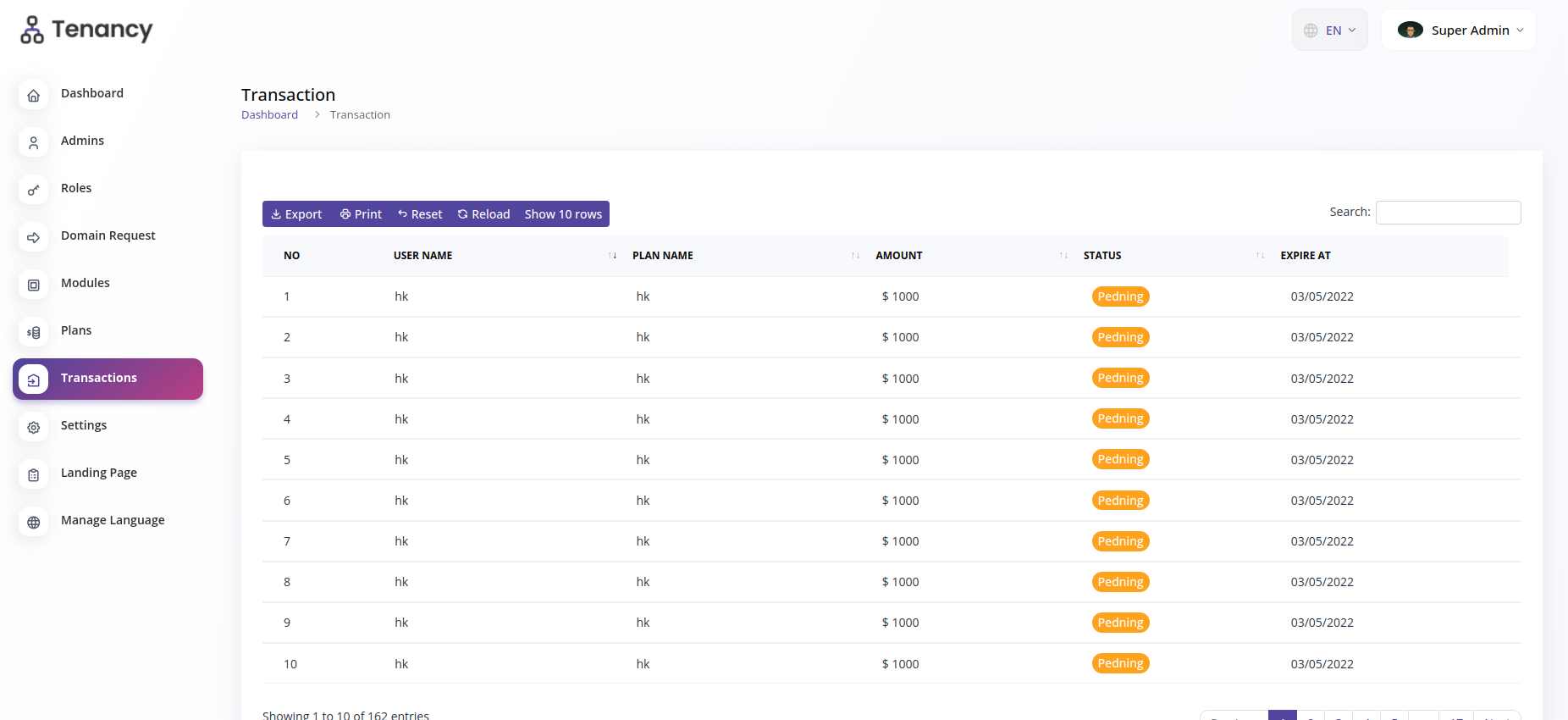Click the globe icon beside EN
The height and width of the screenshot is (720, 1568).
[1311, 30]
